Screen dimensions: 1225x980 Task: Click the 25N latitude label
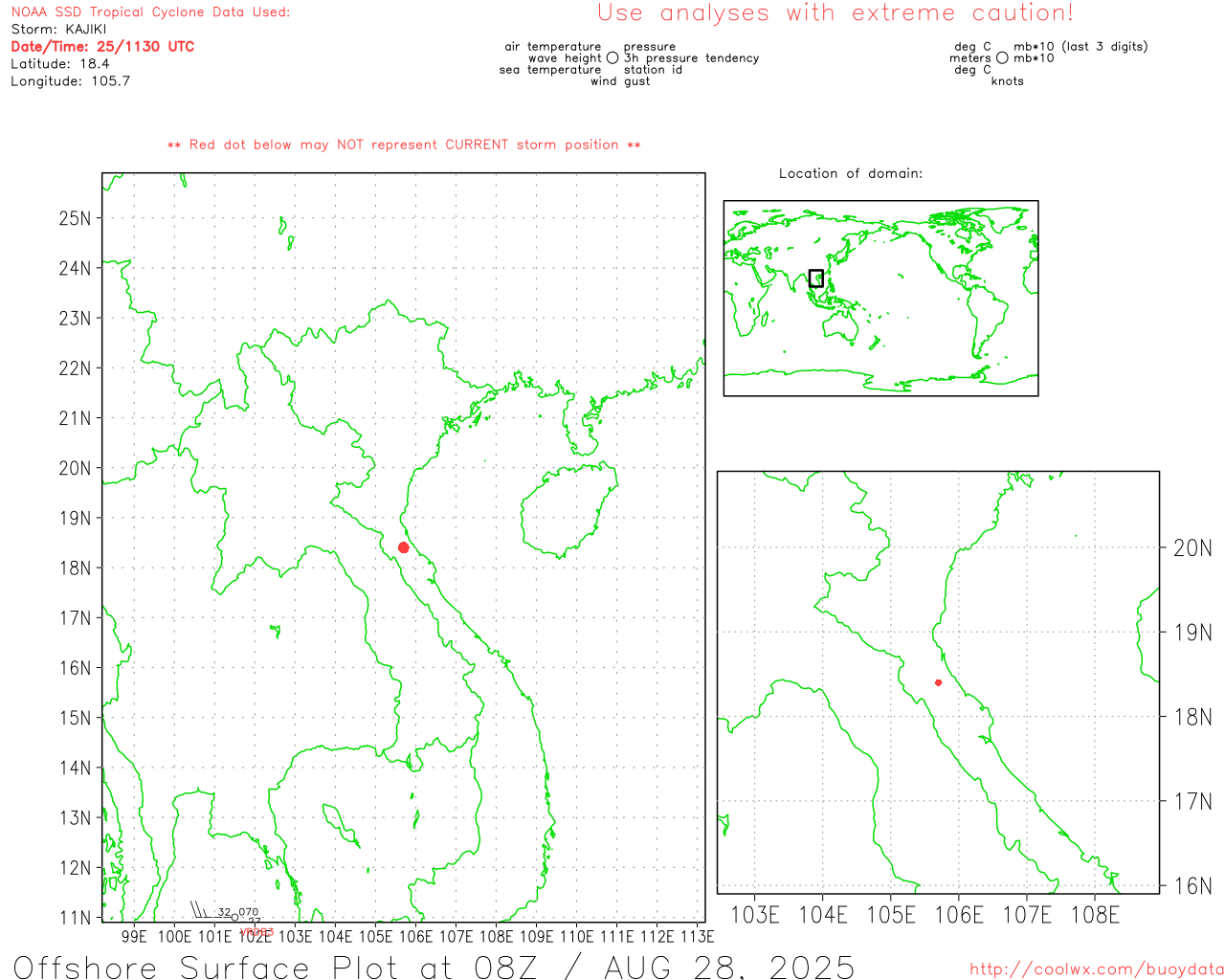click(75, 218)
